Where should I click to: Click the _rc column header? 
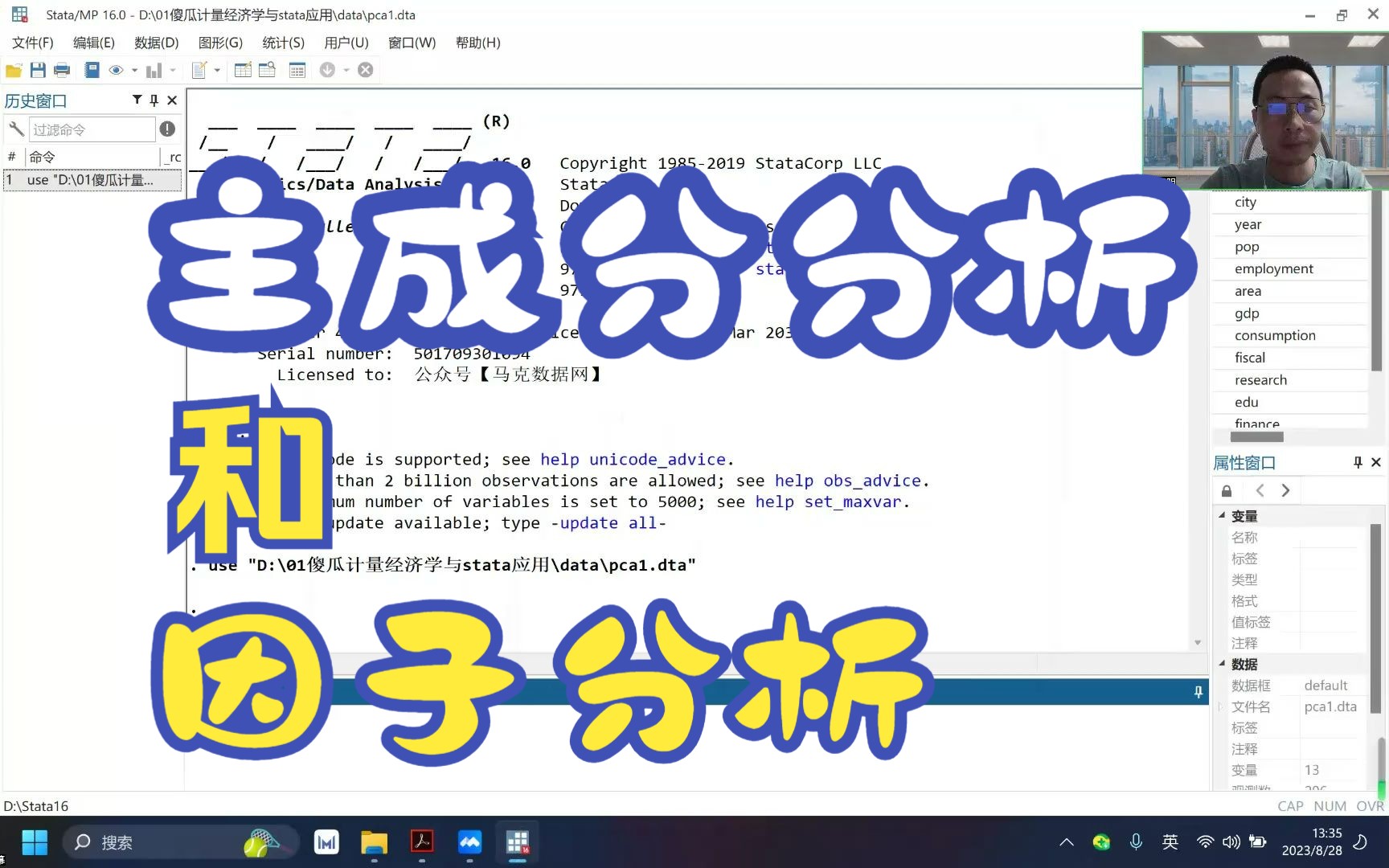click(x=174, y=157)
